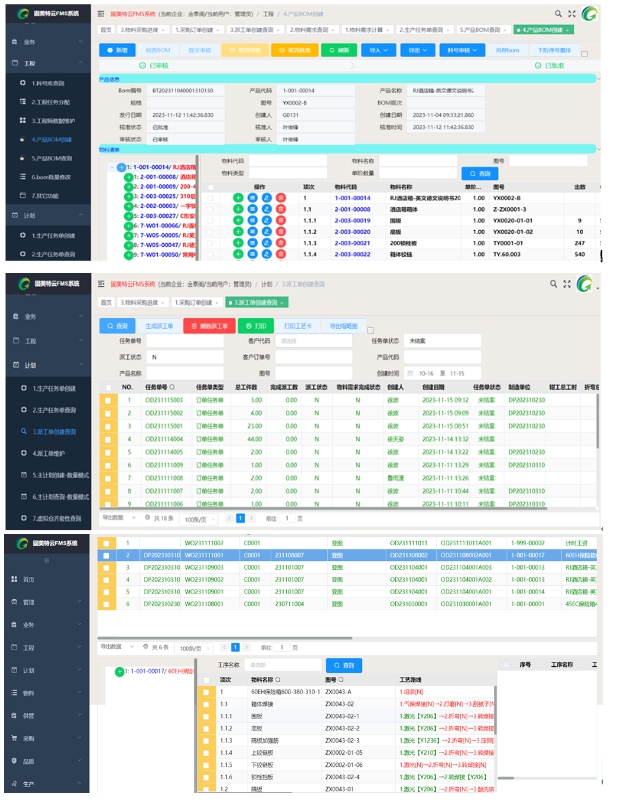
Task: Click the blue 新增 button with plus icon
Action: point(116,49)
